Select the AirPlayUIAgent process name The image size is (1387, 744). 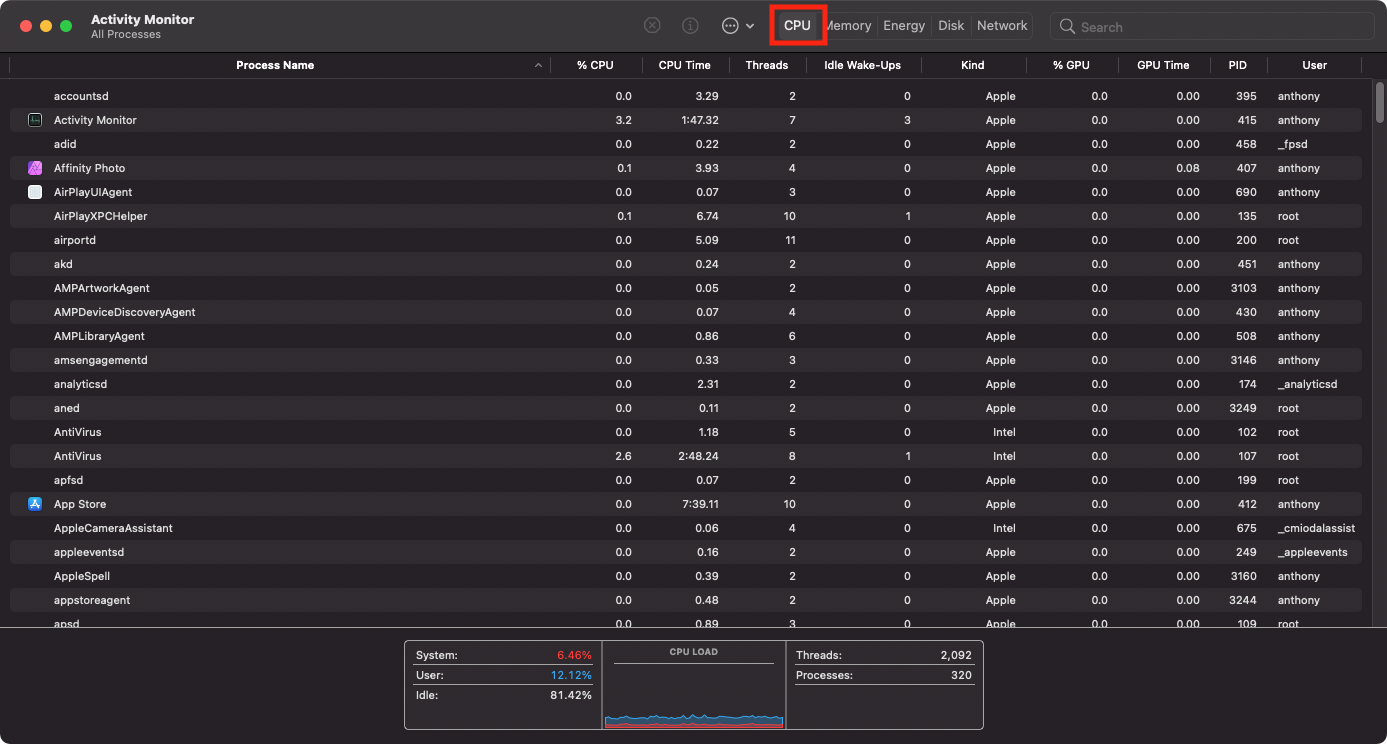point(93,192)
